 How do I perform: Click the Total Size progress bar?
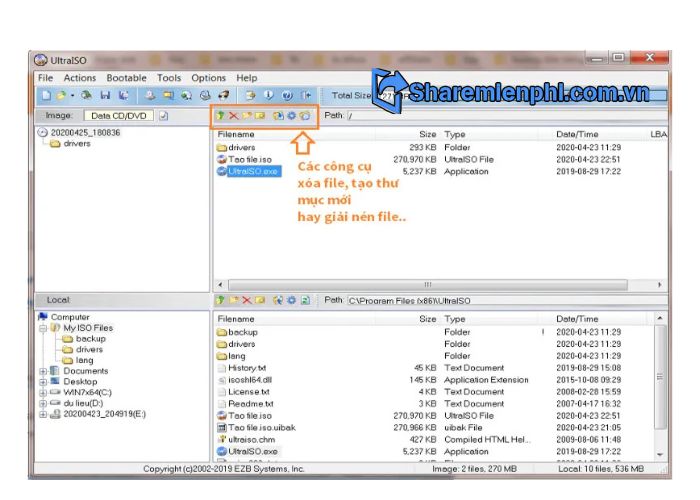coord(522,95)
